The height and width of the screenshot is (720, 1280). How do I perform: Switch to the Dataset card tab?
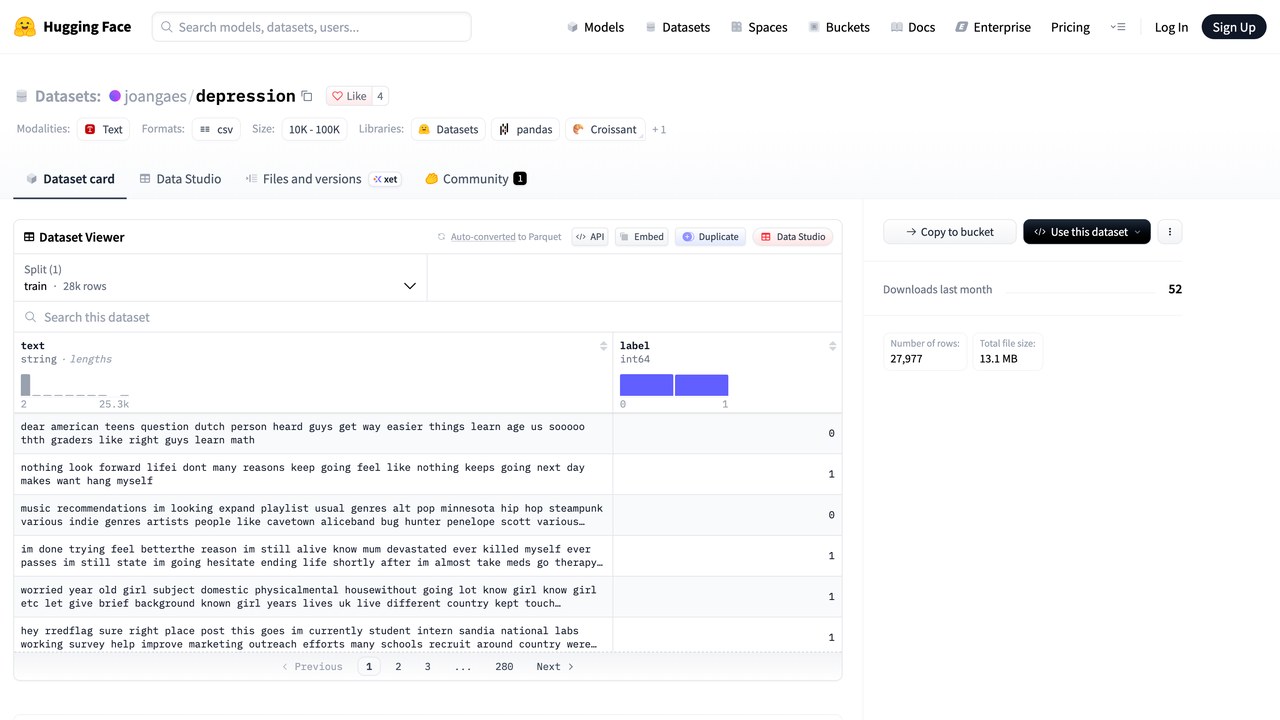tap(70, 179)
